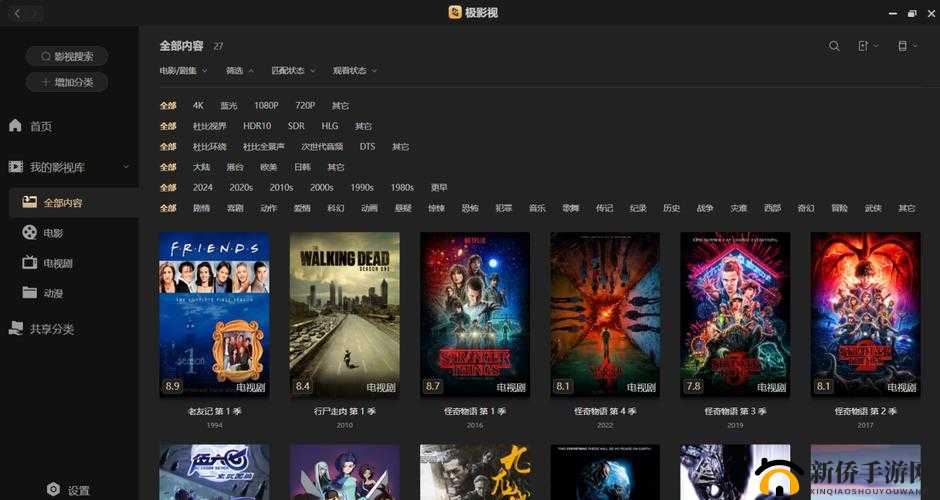940x500 pixels.
Task: Click the forward arrow in title bar
Action: coord(35,13)
